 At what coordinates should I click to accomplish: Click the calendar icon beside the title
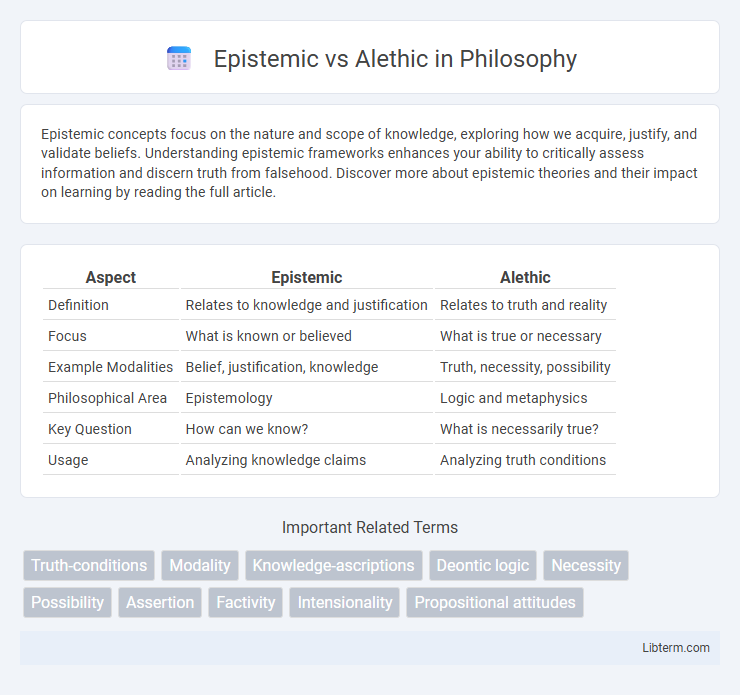point(179,59)
